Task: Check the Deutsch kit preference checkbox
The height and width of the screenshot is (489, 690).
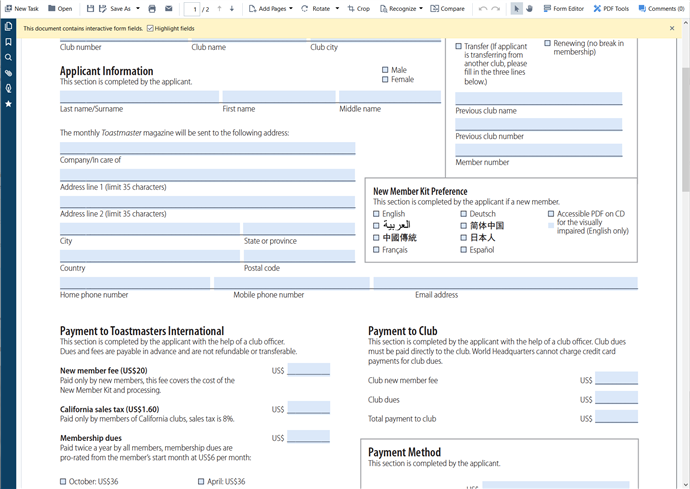Action: tap(463, 213)
